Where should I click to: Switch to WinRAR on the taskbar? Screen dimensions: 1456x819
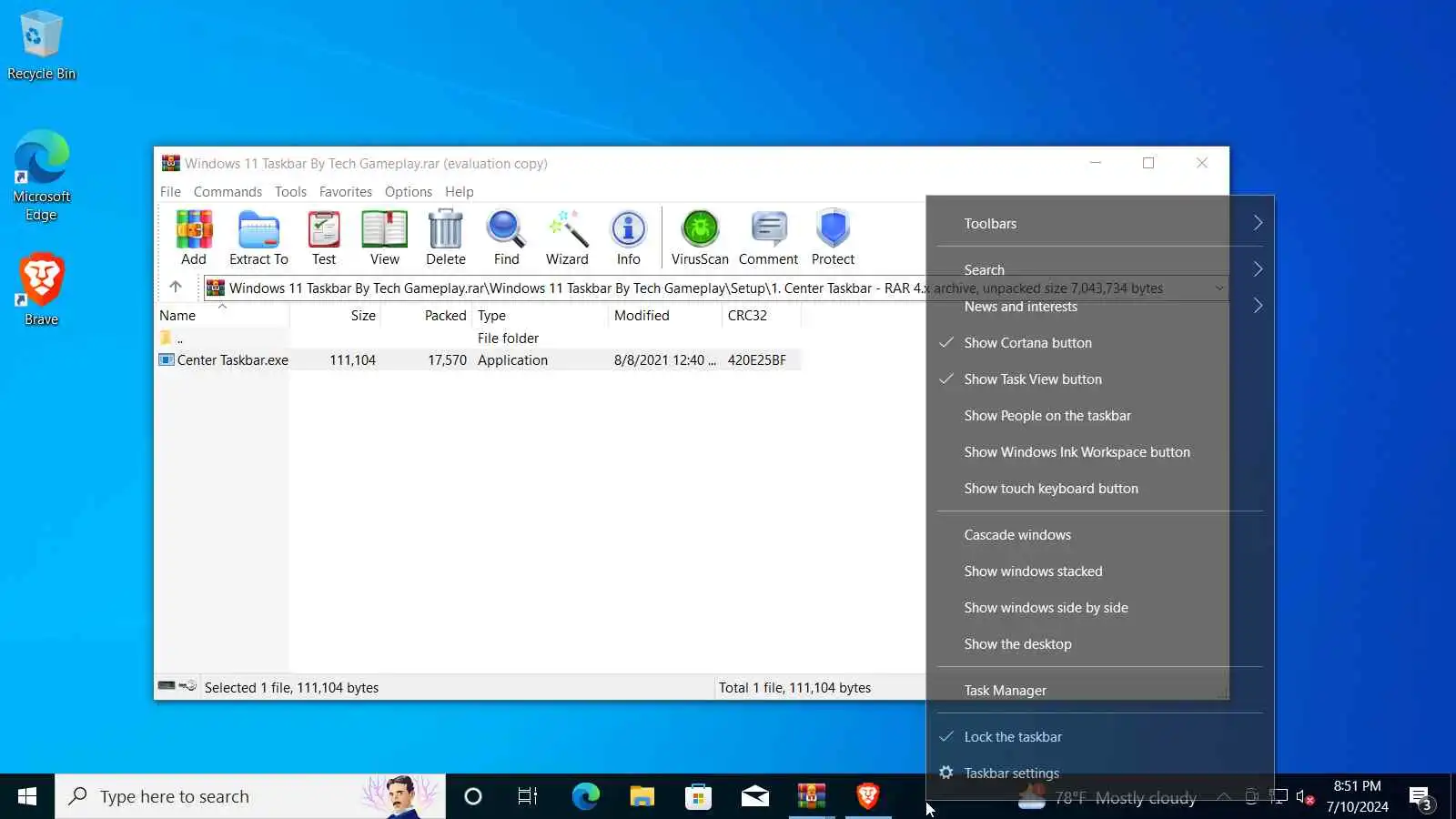pos(811,797)
